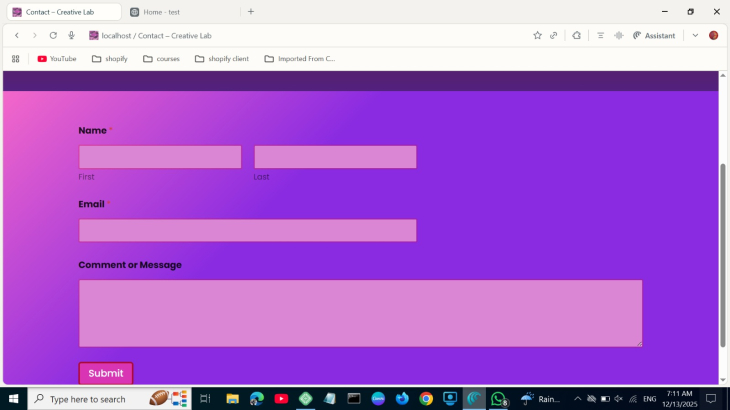This screenshot has width=730, height=410.
Task: Click the Last name input field
Action: pyautogui.click(x=335, y=157)
